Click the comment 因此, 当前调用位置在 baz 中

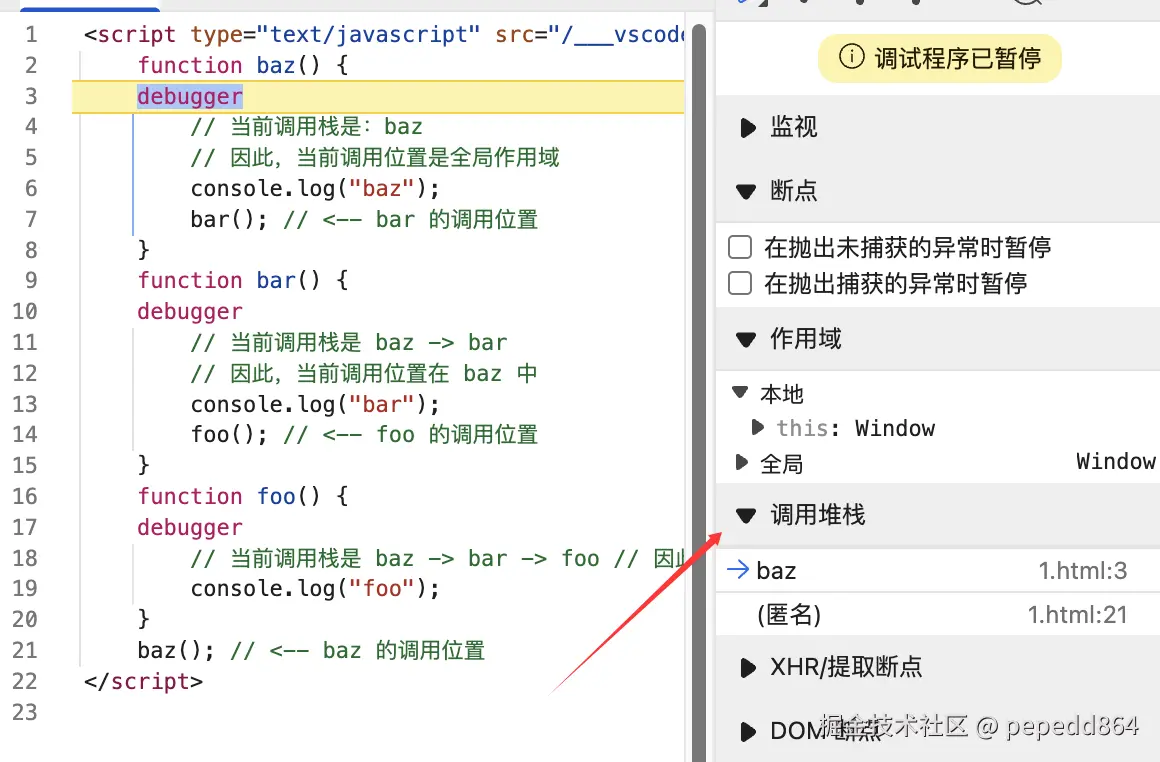point(364,373)
